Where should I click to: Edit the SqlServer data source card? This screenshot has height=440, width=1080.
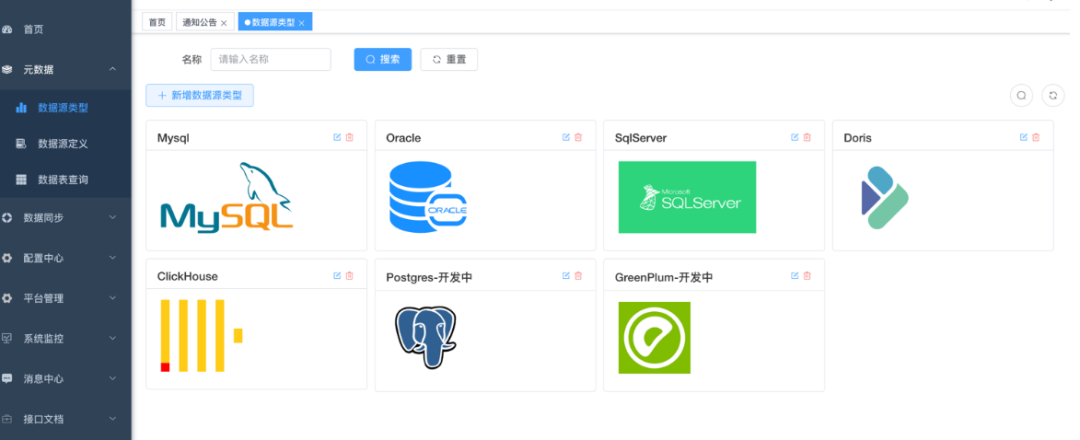794,137
